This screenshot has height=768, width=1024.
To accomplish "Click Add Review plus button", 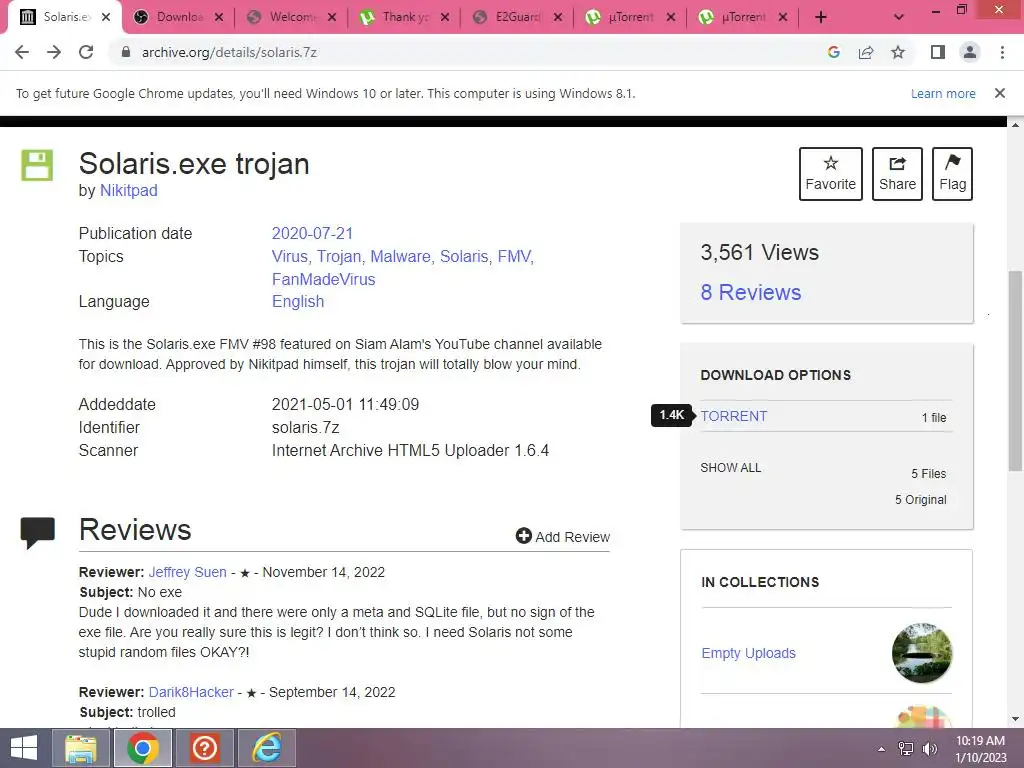I will pos(562,536).
